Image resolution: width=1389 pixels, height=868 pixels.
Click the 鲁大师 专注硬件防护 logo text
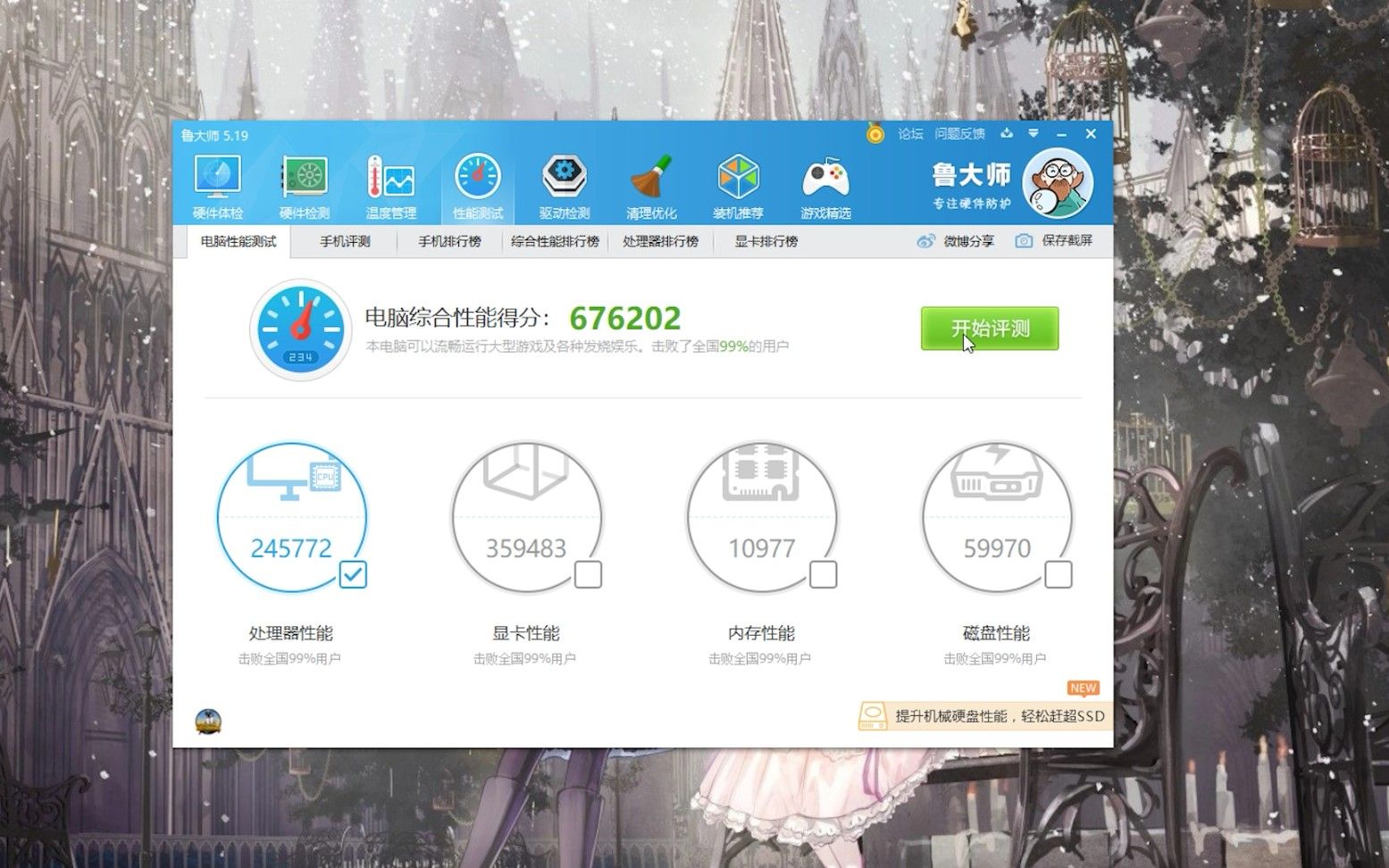point(972,186)
